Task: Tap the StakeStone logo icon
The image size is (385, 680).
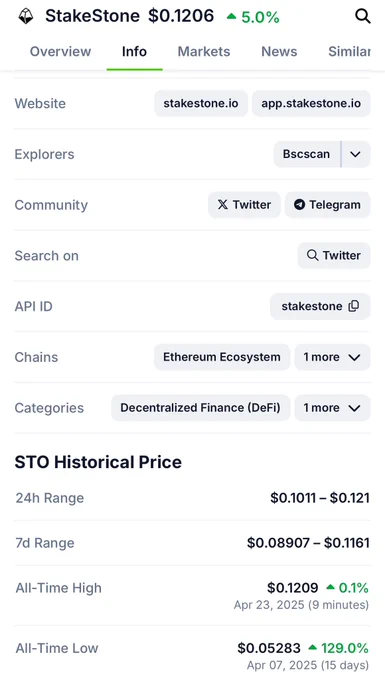Action: pos(26,16)
